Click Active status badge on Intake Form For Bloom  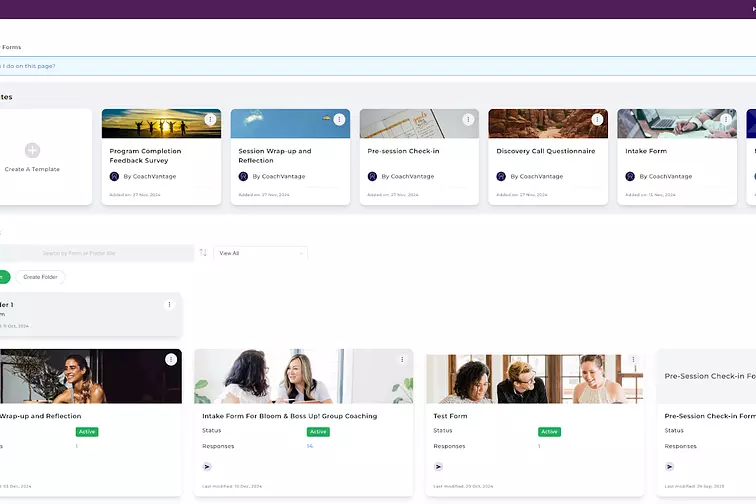(x=318, y=432)
